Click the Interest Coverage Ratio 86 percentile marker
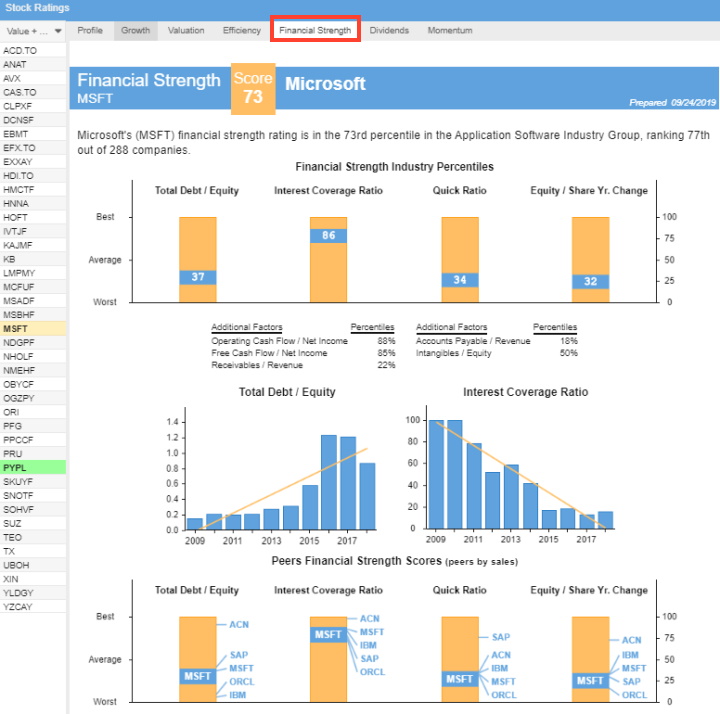Viewport: 720px width, 714px height. (329, 235)
